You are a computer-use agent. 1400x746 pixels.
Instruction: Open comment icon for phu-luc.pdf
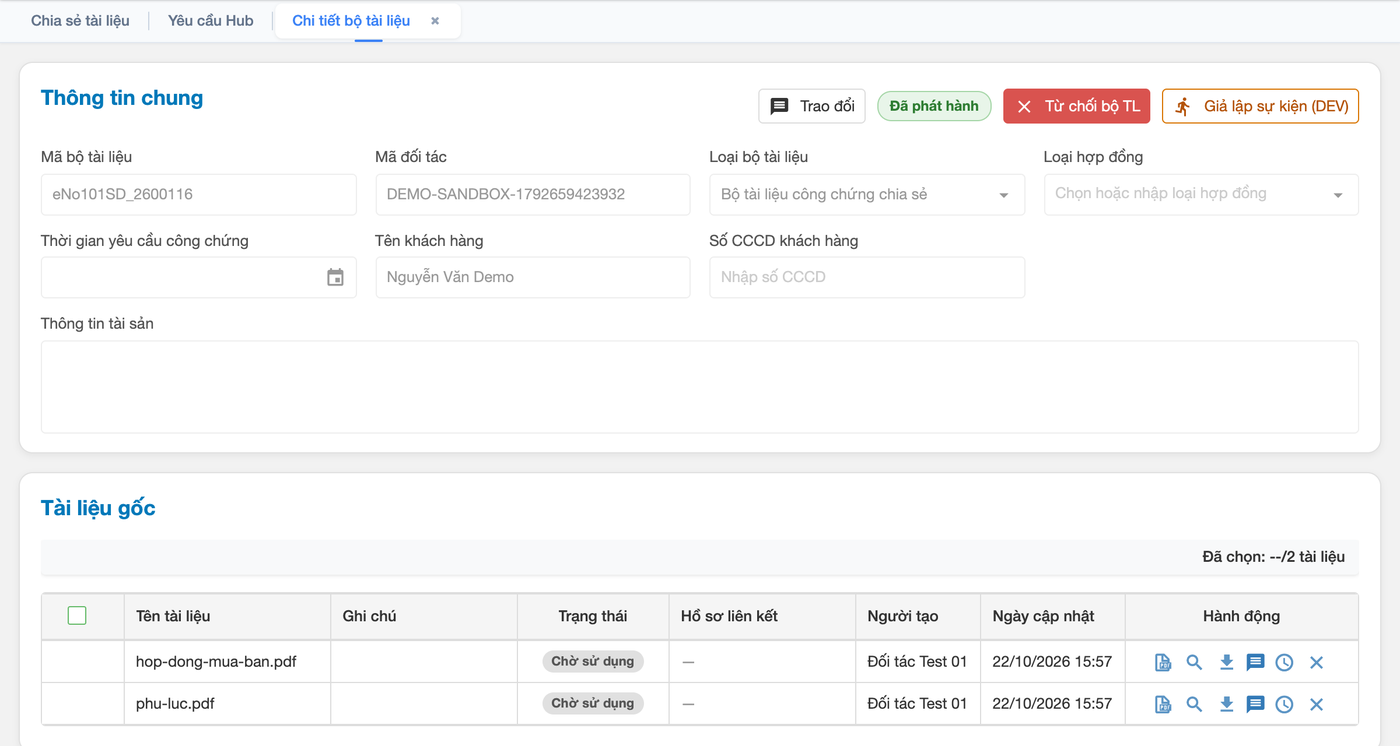(1256, 704)
